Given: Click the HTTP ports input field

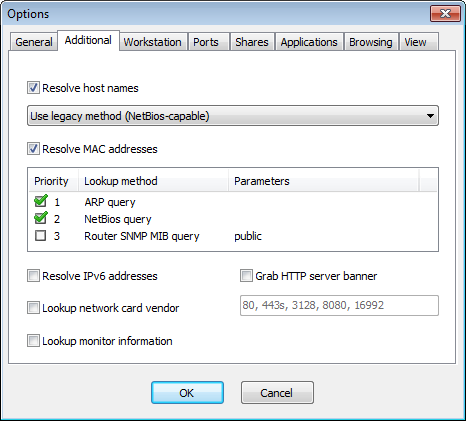Looking at the screenshot, I should pyautogui.click(x=339, y=305).
